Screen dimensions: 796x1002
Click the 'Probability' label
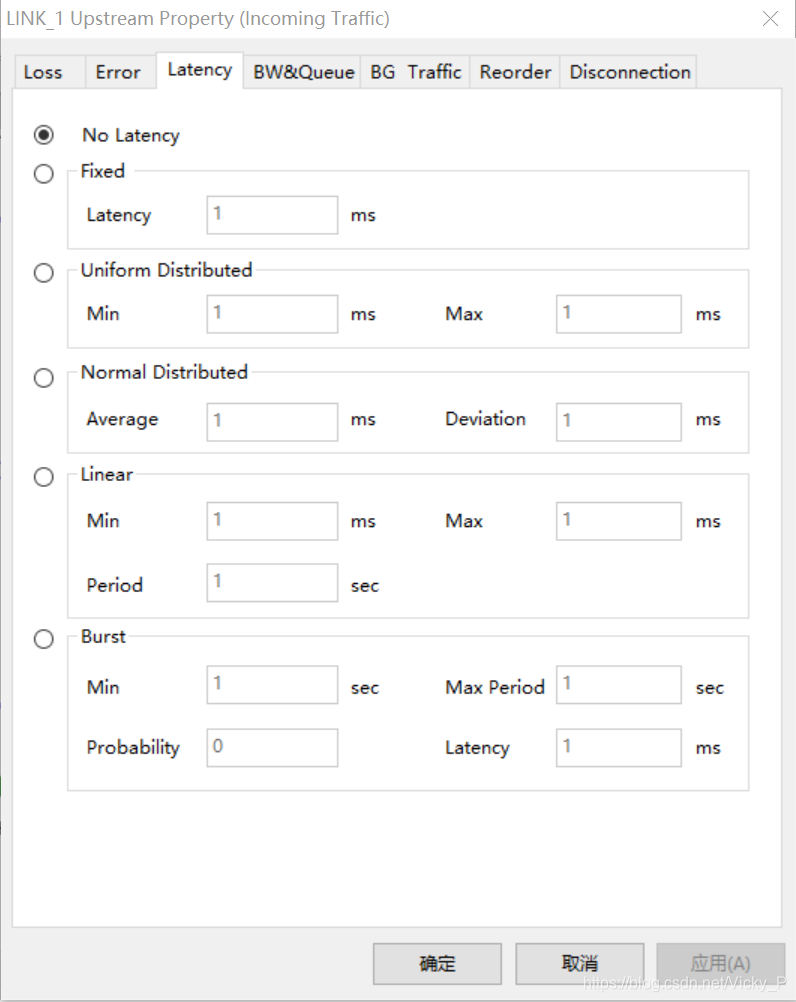click(x=133, y=748)
